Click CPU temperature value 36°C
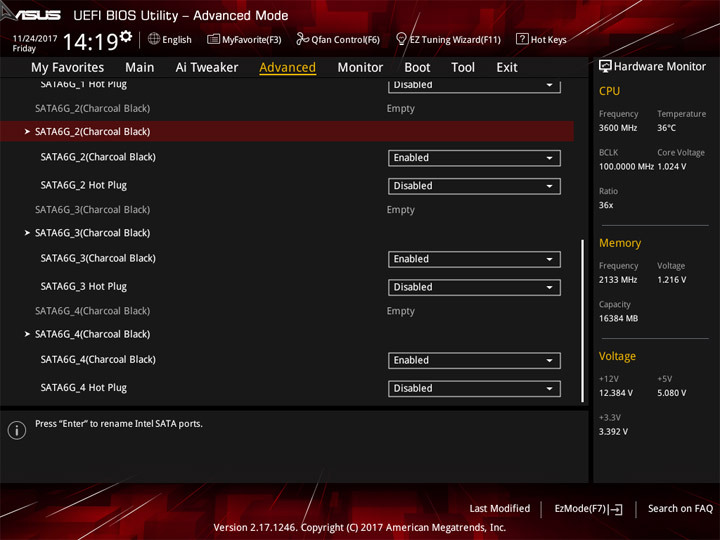The image size is (720, 540). pyautogui.click(x=666, y=128)
